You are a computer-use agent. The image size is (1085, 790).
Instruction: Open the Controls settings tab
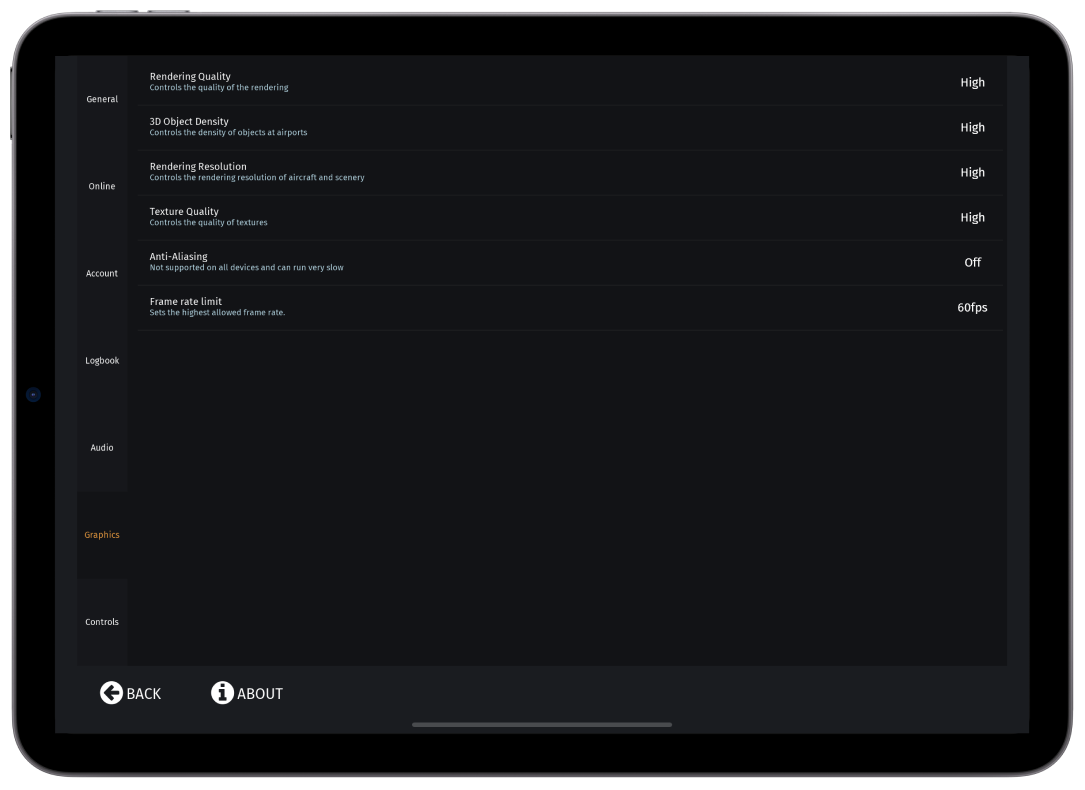click(x=102, y=622)
